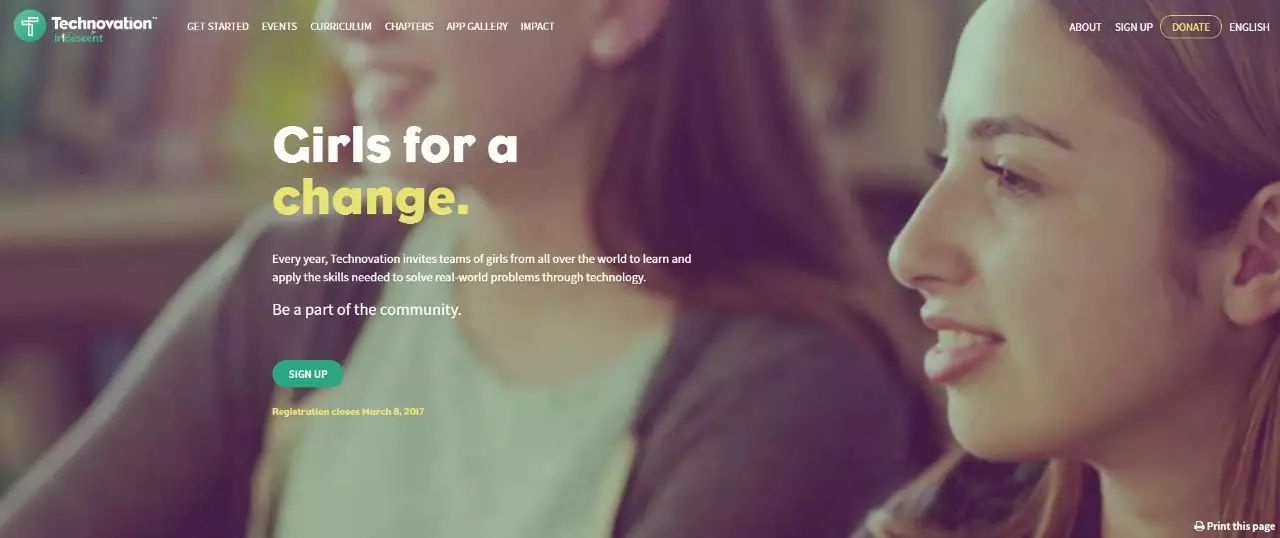Click the printer icon beside Print this page
The width and height of the screenshot is (1280, 538).
tap(1199, 526)
